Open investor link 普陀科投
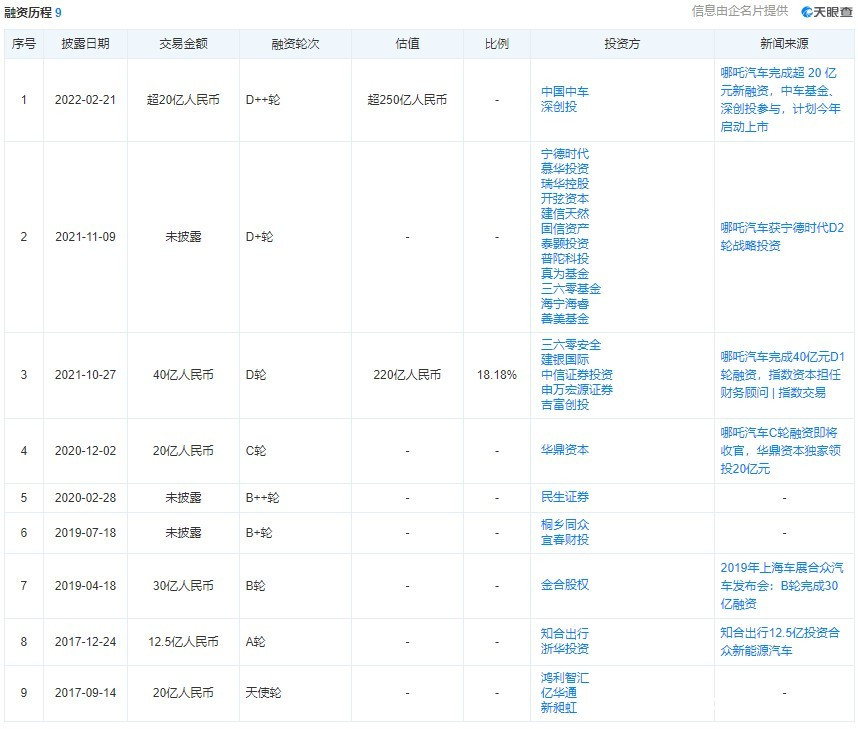This screenshot has height=729, width=858. (x=565, y=259)
